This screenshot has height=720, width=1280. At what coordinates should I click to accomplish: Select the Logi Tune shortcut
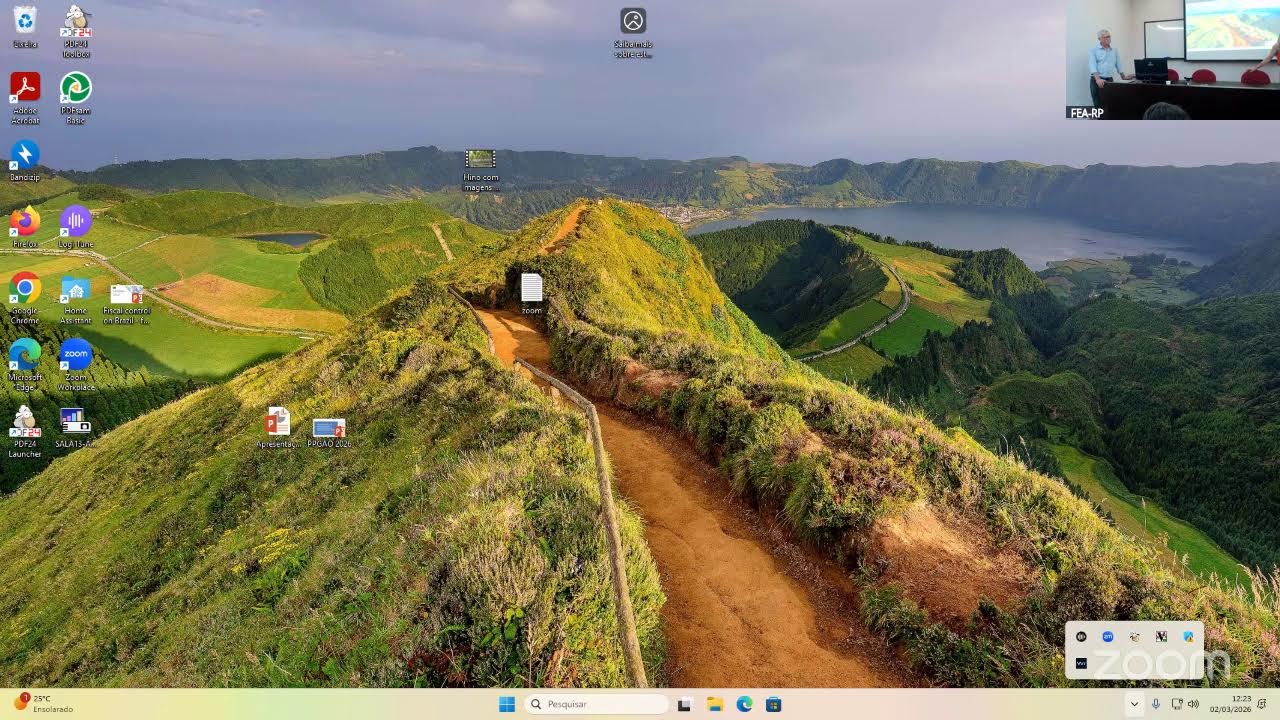75,227
